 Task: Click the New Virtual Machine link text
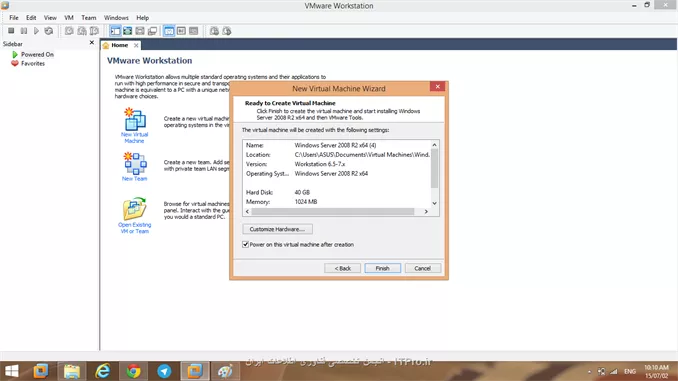point(134,138)
